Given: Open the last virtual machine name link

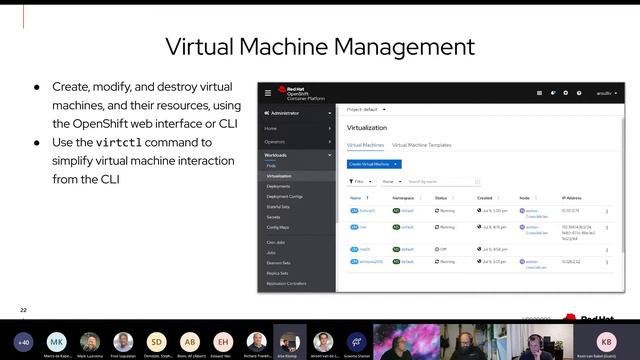Looking at the screenshot, I should click(371, 262).
